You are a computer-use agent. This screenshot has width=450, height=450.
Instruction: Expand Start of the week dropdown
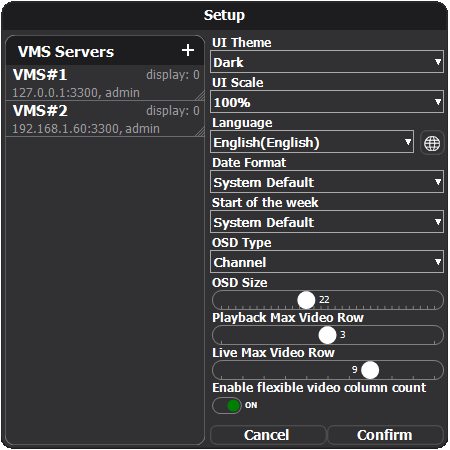point(327,222)
